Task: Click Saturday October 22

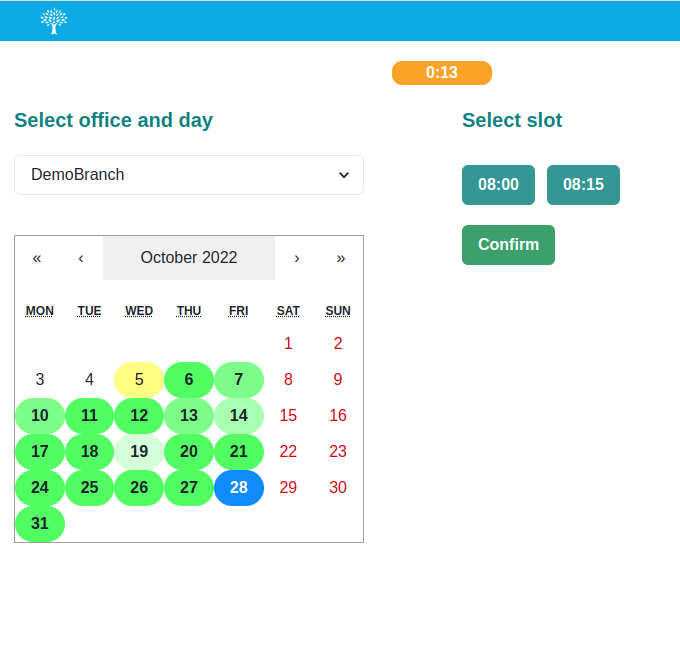Action: coord(288,451)
